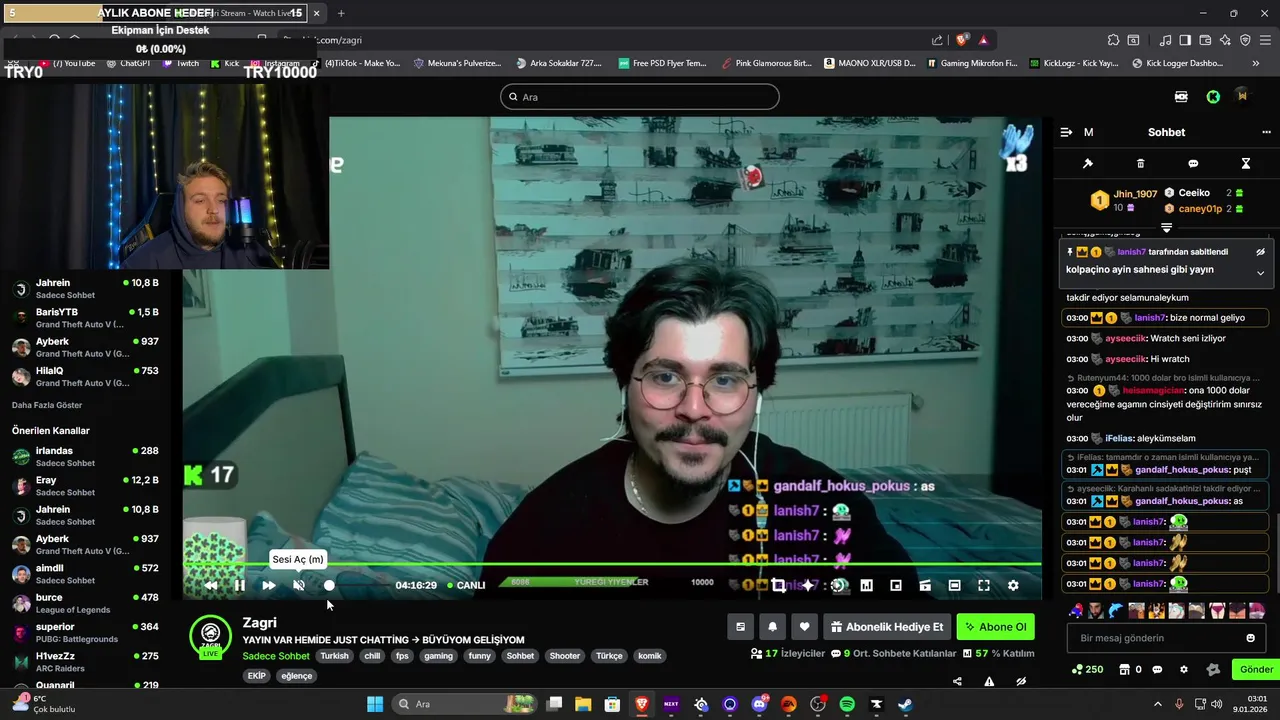Select the Turkish tag

pyautogui.click(x=334, y=656)
